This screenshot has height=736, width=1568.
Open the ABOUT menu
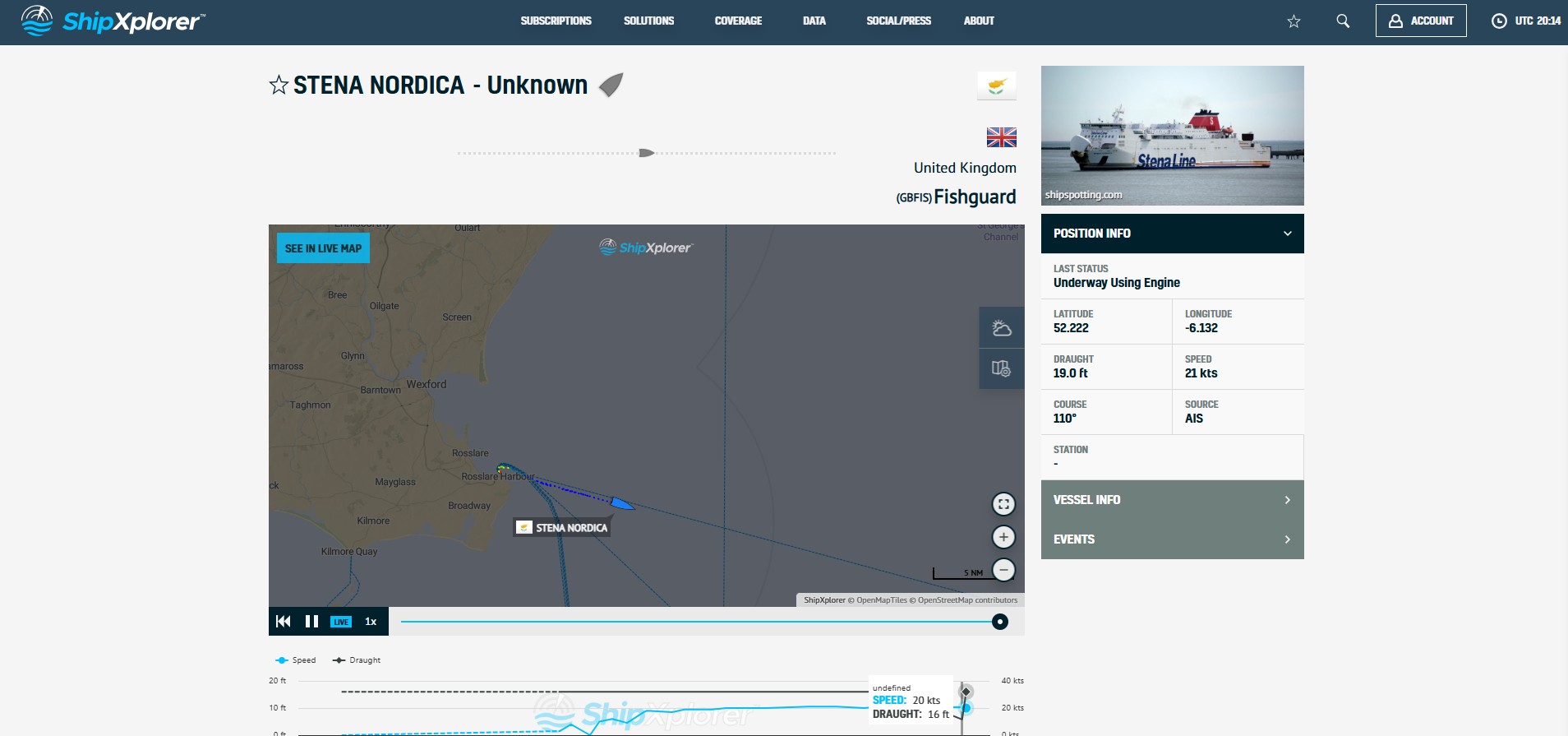click(979, 21)
